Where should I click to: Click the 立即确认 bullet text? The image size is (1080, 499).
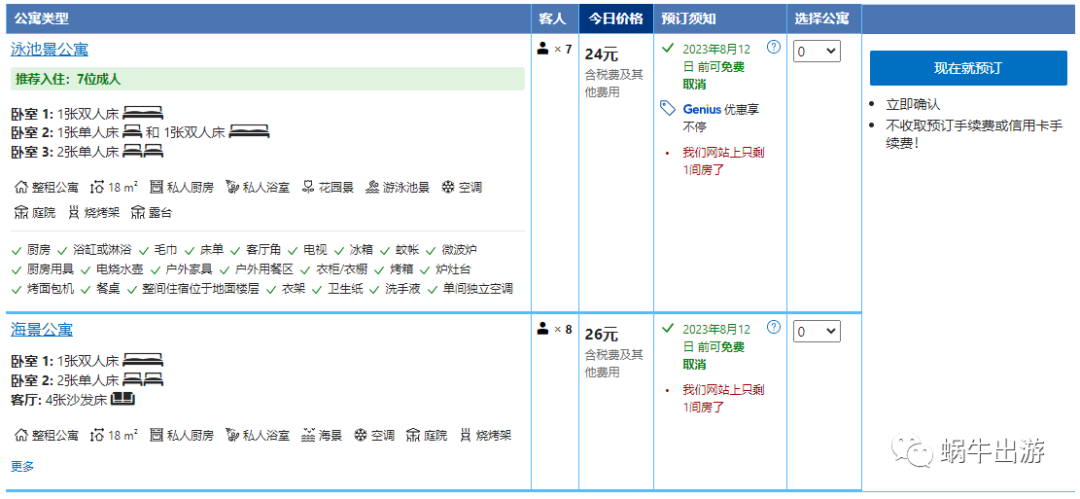tap(913, 105)
